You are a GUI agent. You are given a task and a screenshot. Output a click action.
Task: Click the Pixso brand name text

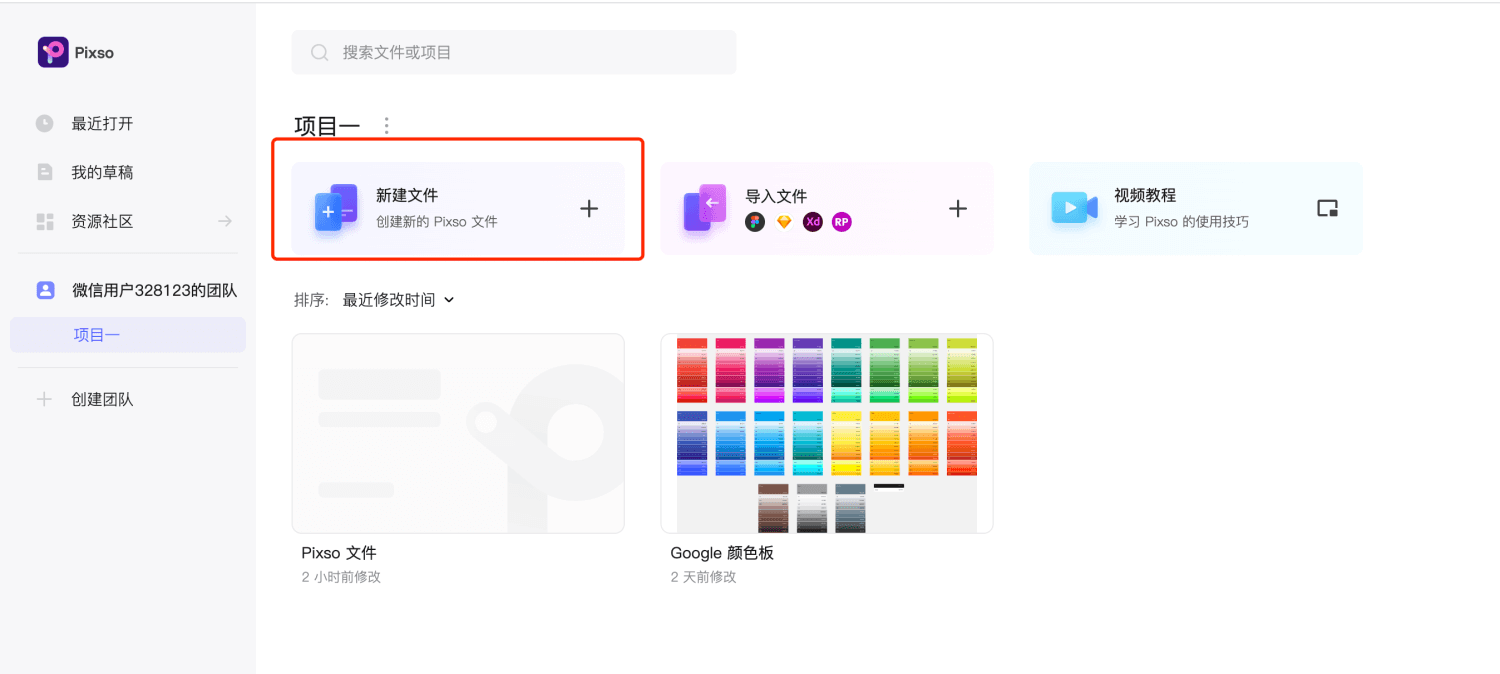click(x=94, y=53)
